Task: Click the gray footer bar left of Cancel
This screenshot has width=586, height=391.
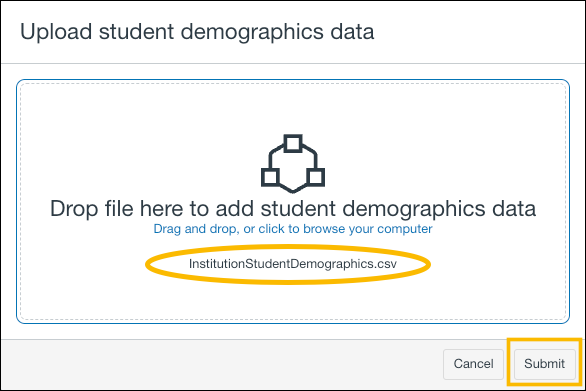Action: tap(222, 364)
